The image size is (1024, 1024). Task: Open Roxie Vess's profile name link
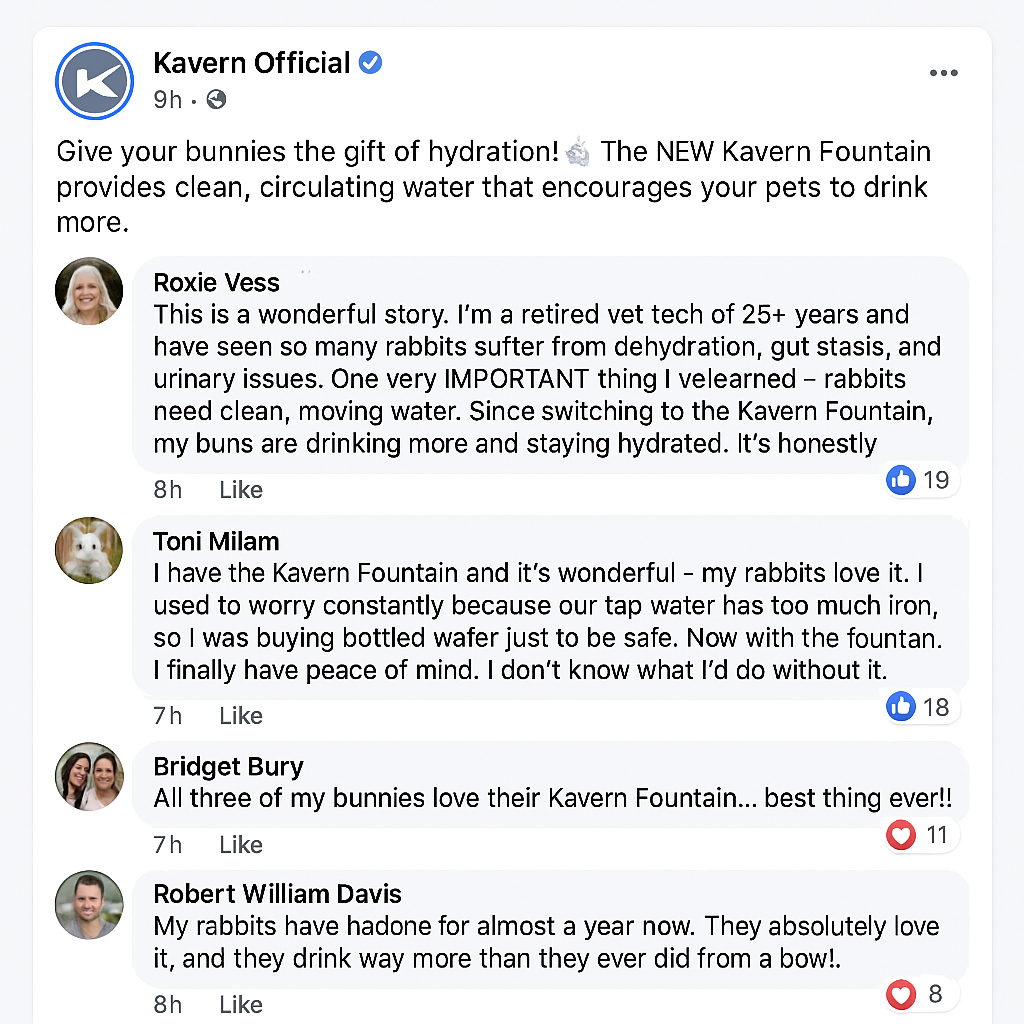(216, 282)
